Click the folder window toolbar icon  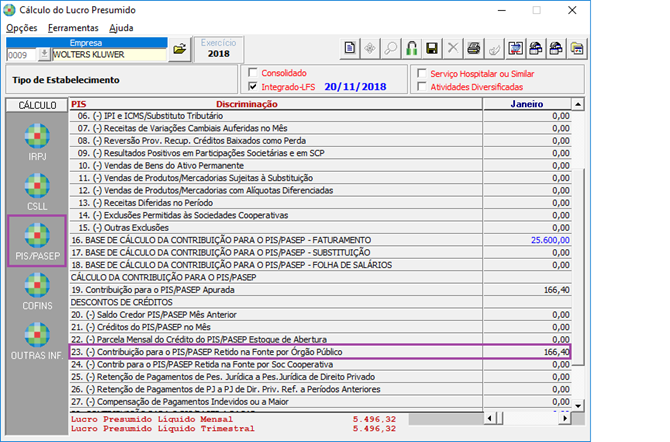(577, 48)
